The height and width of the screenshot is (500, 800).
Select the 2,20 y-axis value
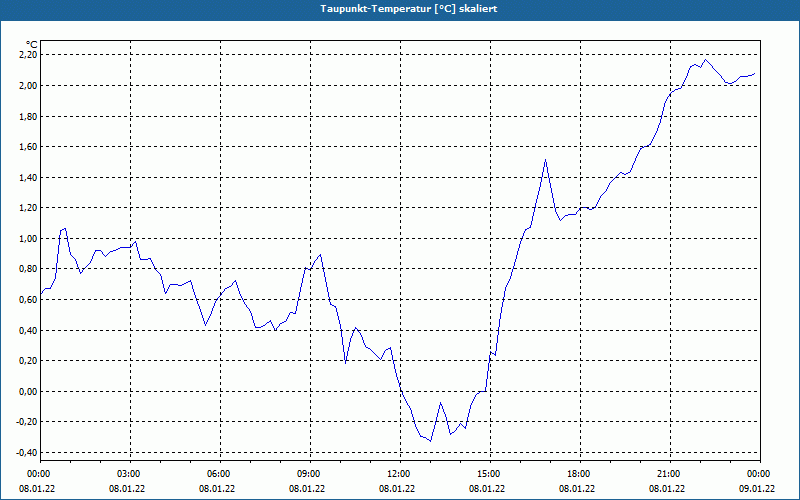point(29,55)
